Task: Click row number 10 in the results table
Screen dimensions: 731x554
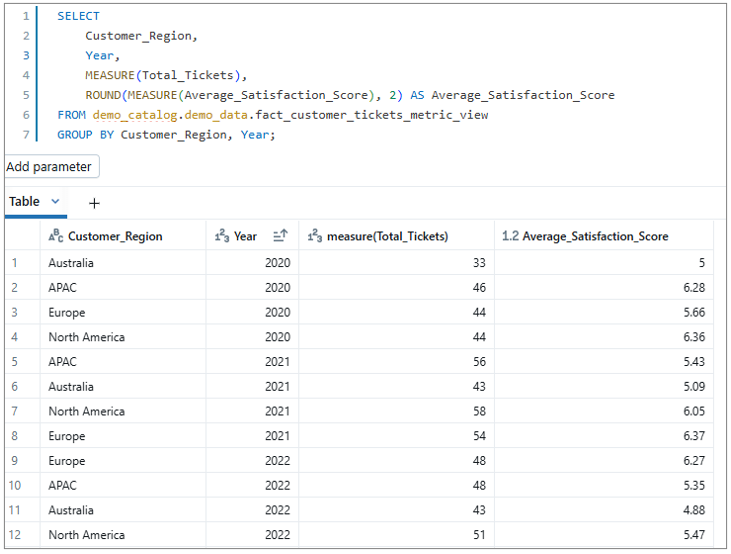Action: tap(15, 485)
